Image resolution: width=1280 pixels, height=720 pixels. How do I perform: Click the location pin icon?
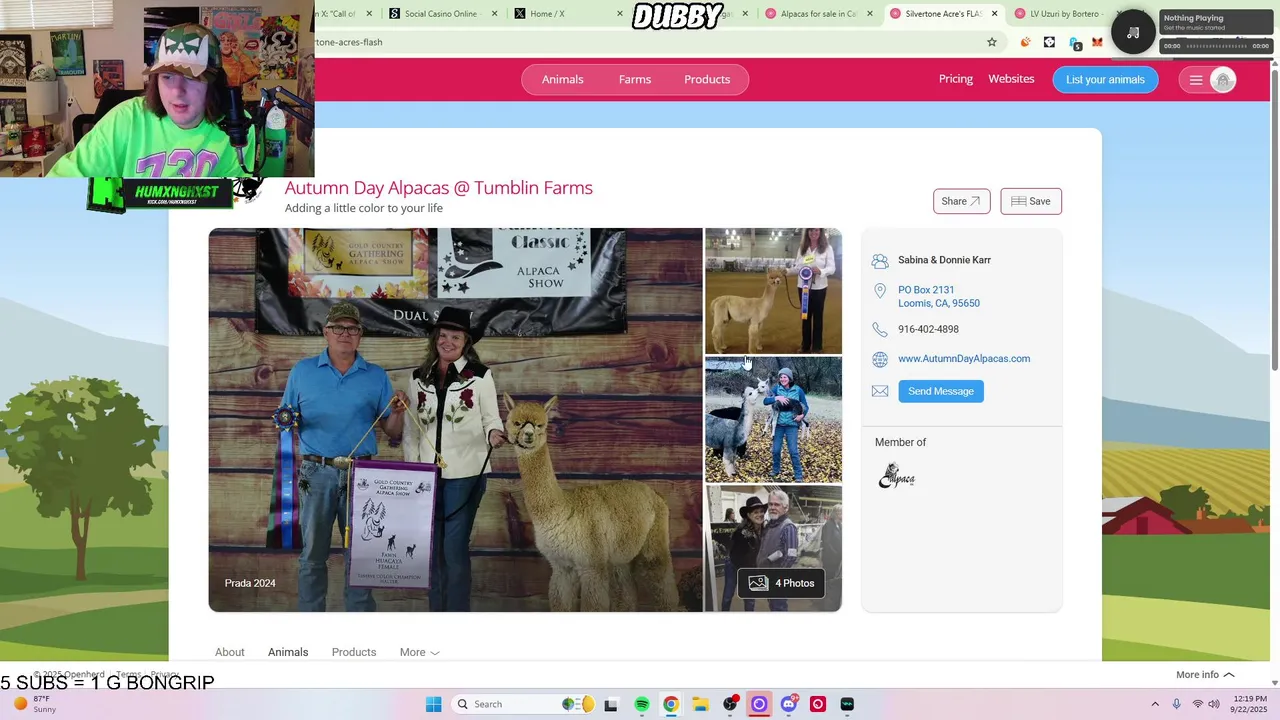[880, 291]
